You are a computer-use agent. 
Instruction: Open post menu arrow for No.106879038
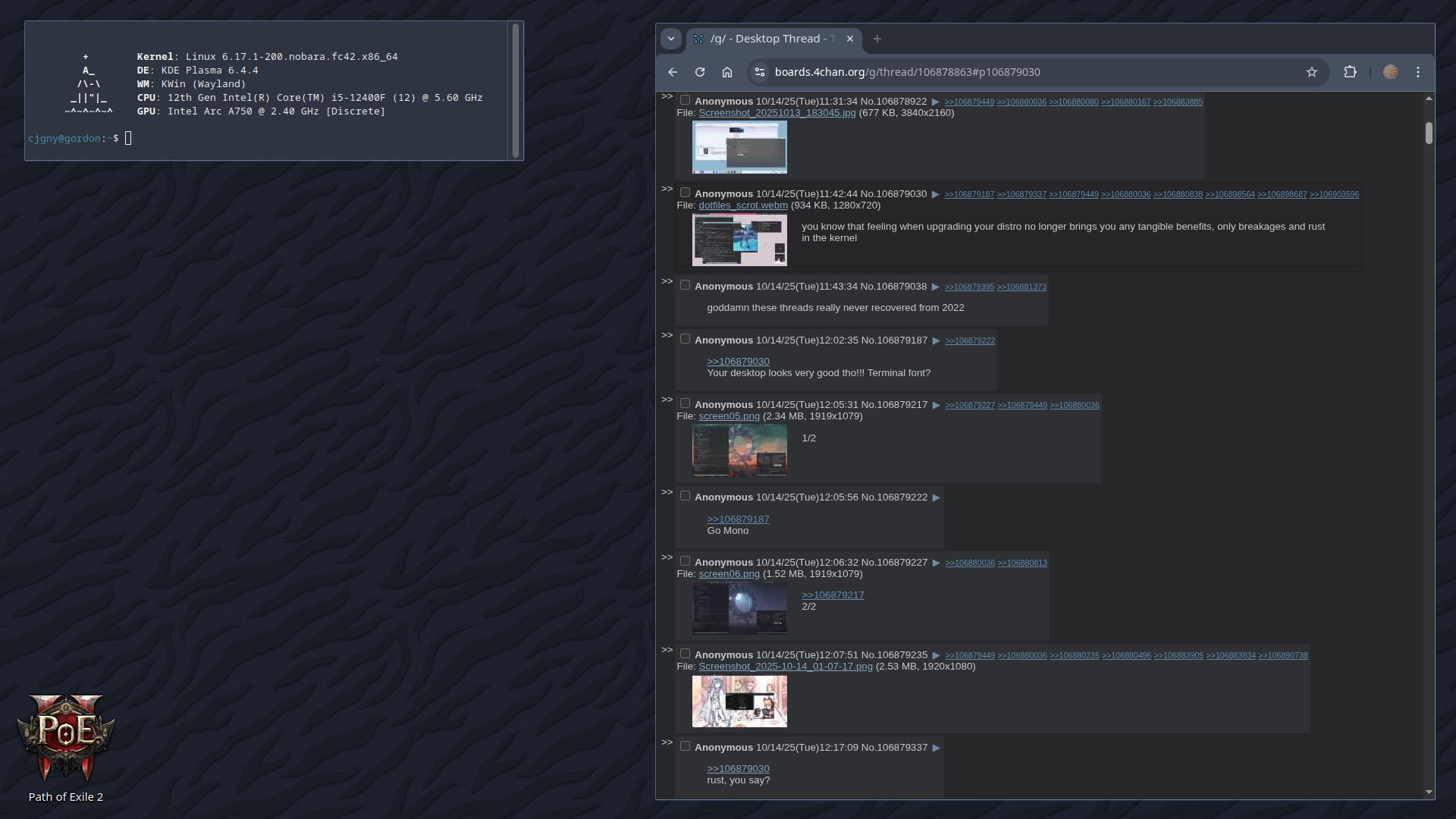(x=936, y=287)
